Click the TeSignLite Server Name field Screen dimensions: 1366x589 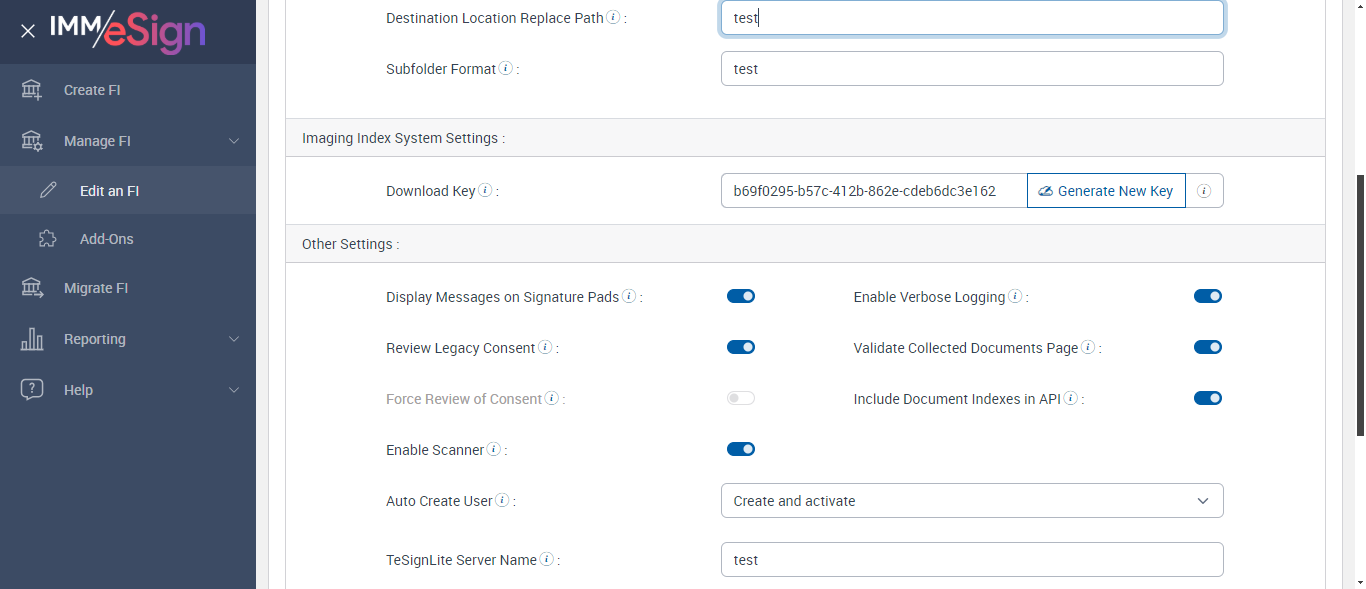click(971, 560)
